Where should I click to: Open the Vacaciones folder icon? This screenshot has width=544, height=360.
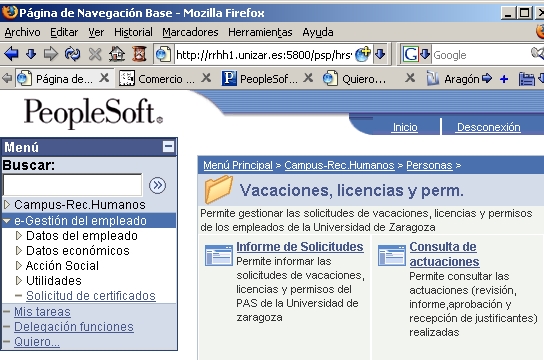click(219, 189)
